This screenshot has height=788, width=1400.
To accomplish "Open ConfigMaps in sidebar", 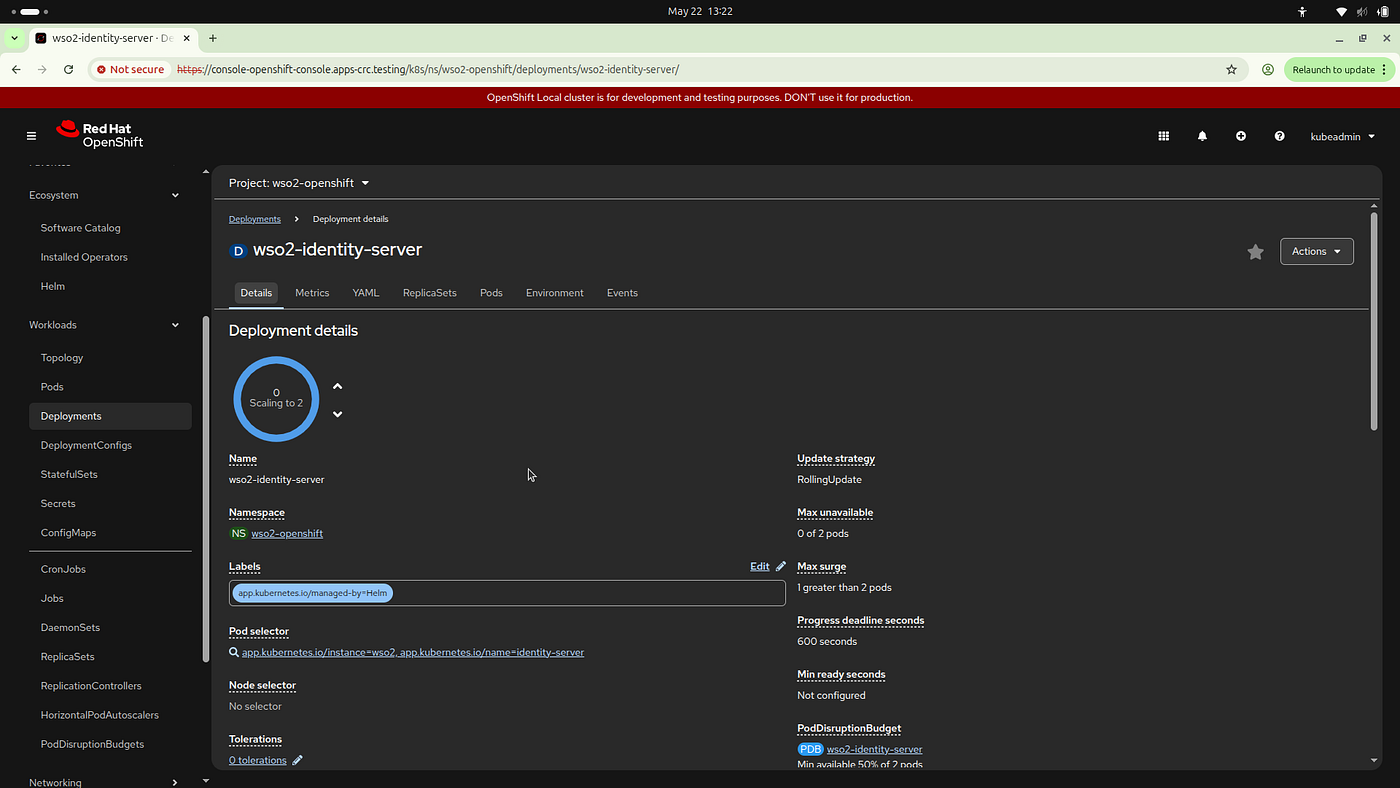I will tap(68, 533).
